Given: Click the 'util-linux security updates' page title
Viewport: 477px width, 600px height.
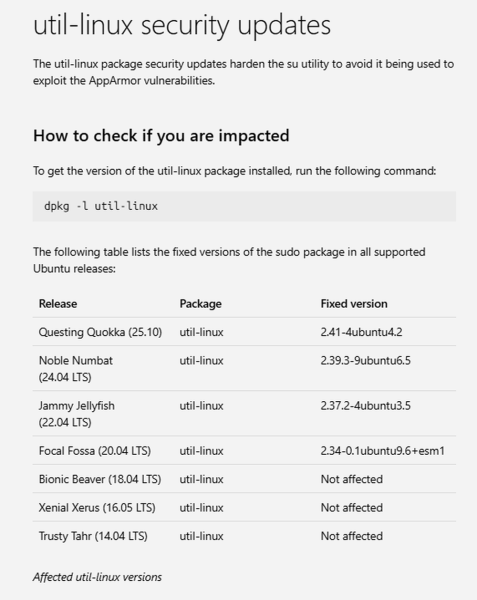Looking at the screenshot, I should (182, 26).
